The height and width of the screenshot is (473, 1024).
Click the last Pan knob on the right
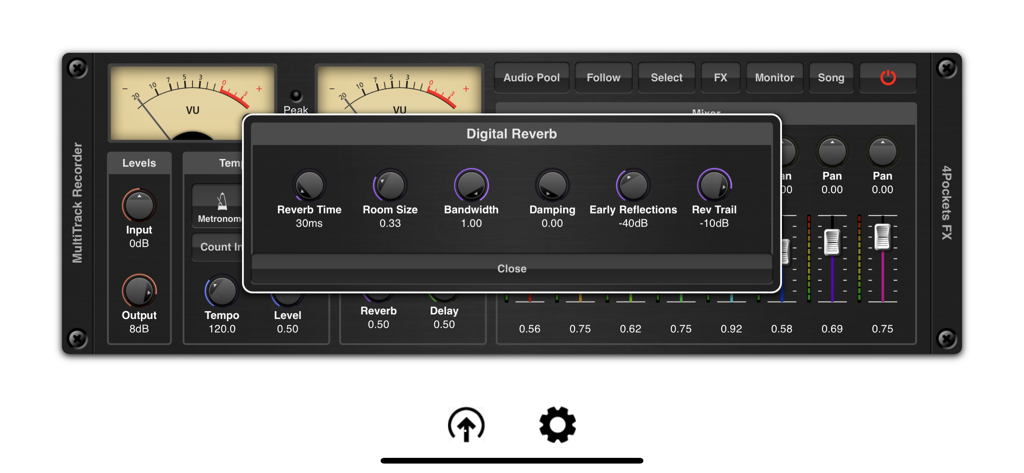[882, 152]
